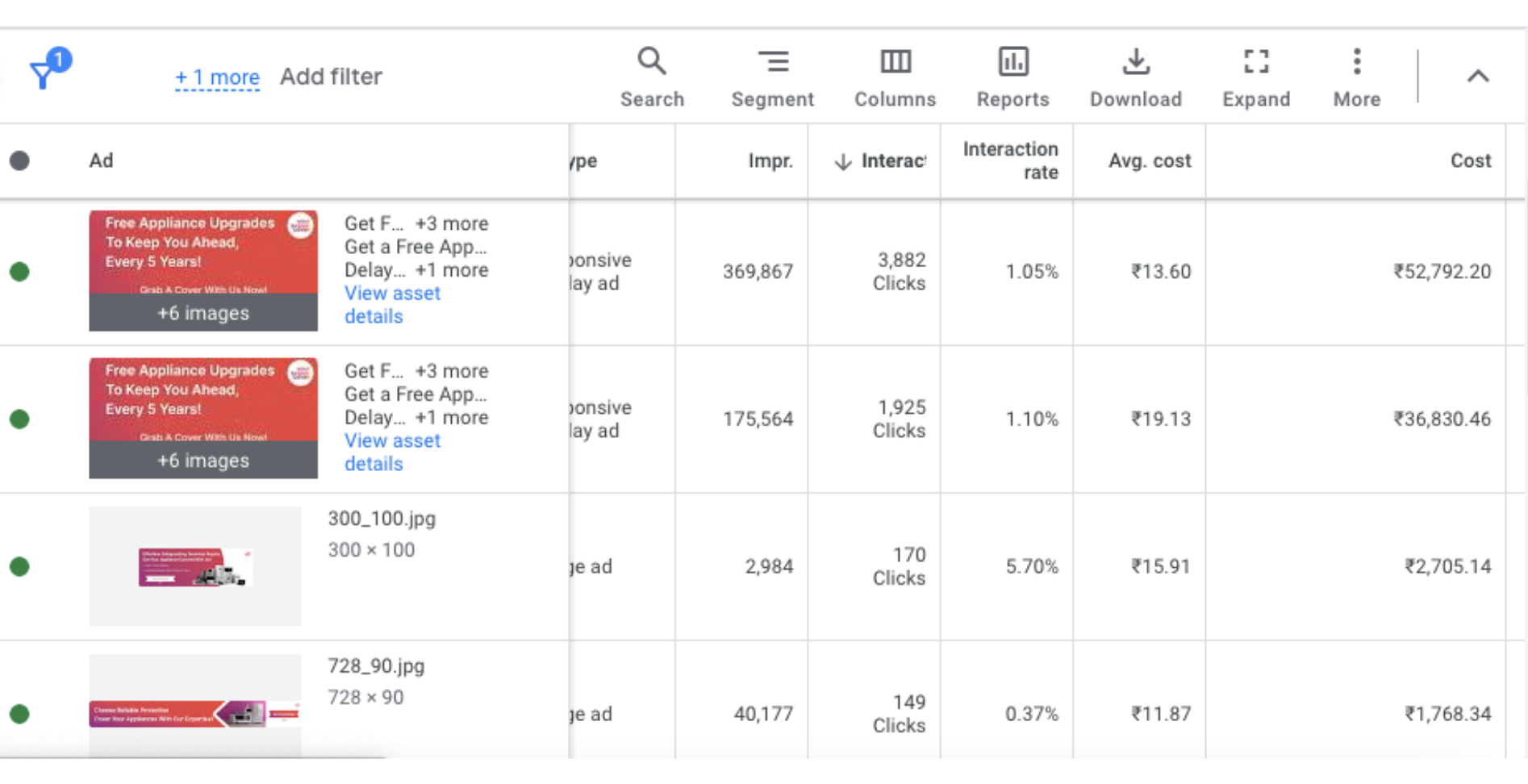Toggle status dot of 728_90.jpg ad
The width and height of the screenshot is (1528, 784).
coord(20,715)
